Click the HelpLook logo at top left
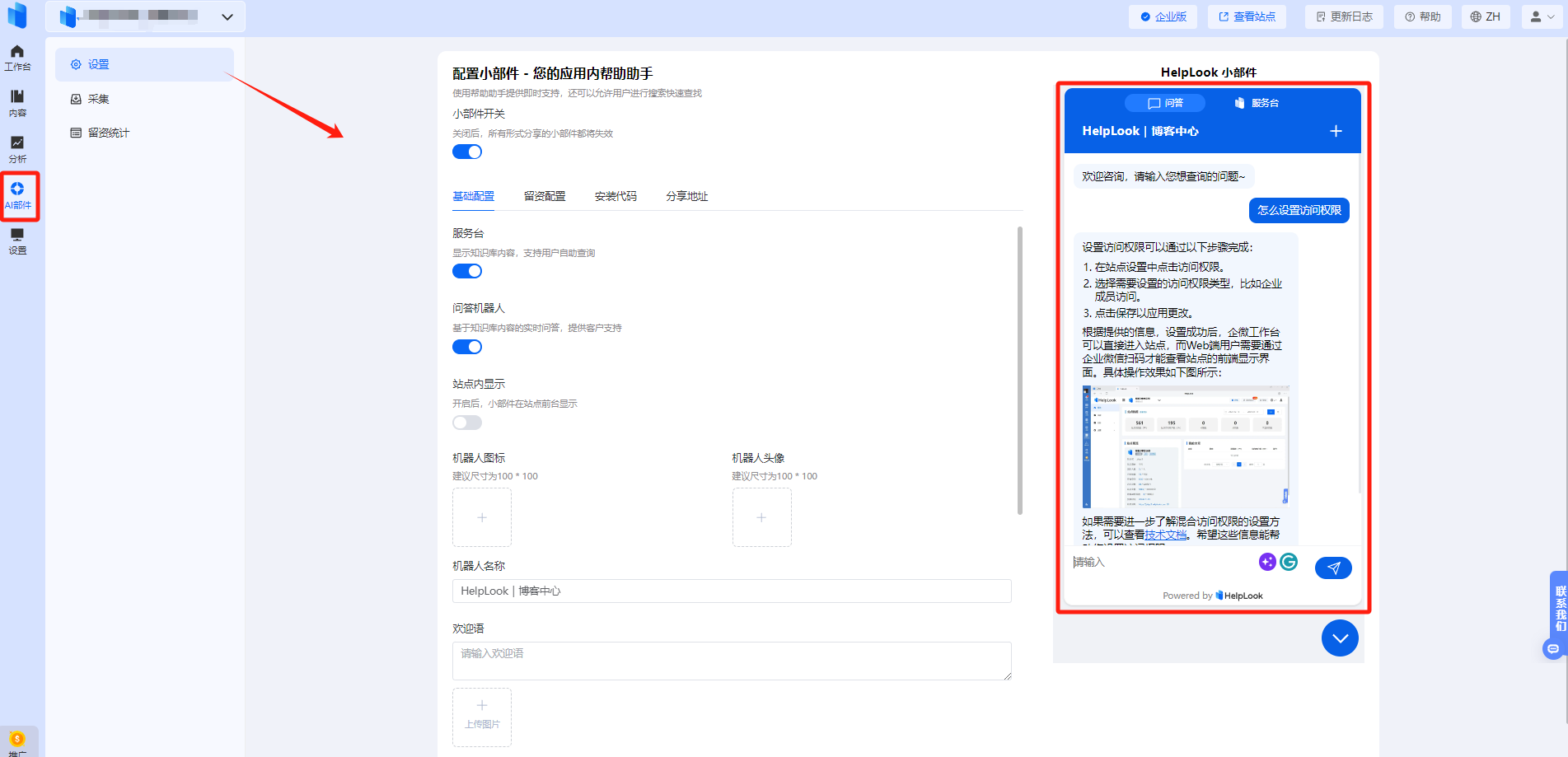Image resolution: width=1568 pixels, height=757 pixels. coord(16,16)
